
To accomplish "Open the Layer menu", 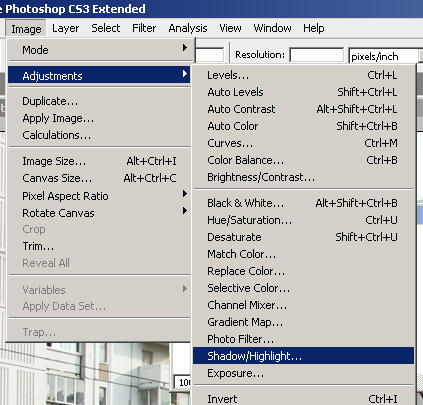I will coord(65,29).
